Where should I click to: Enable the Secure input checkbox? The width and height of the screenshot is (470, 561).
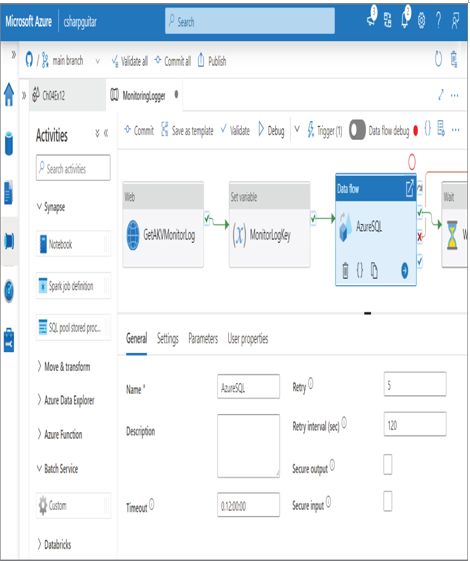[388, 501]
